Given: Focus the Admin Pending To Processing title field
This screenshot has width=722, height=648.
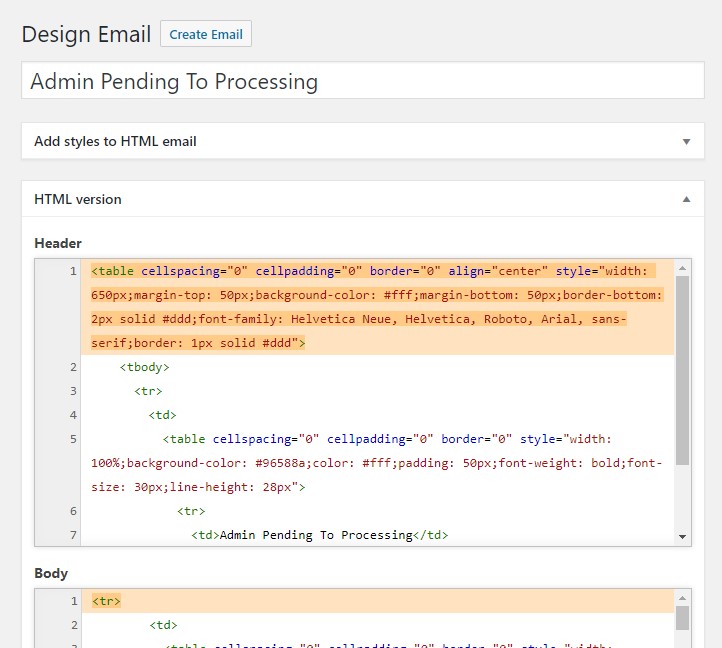Looking at the screenshot, I should [363, 81].
